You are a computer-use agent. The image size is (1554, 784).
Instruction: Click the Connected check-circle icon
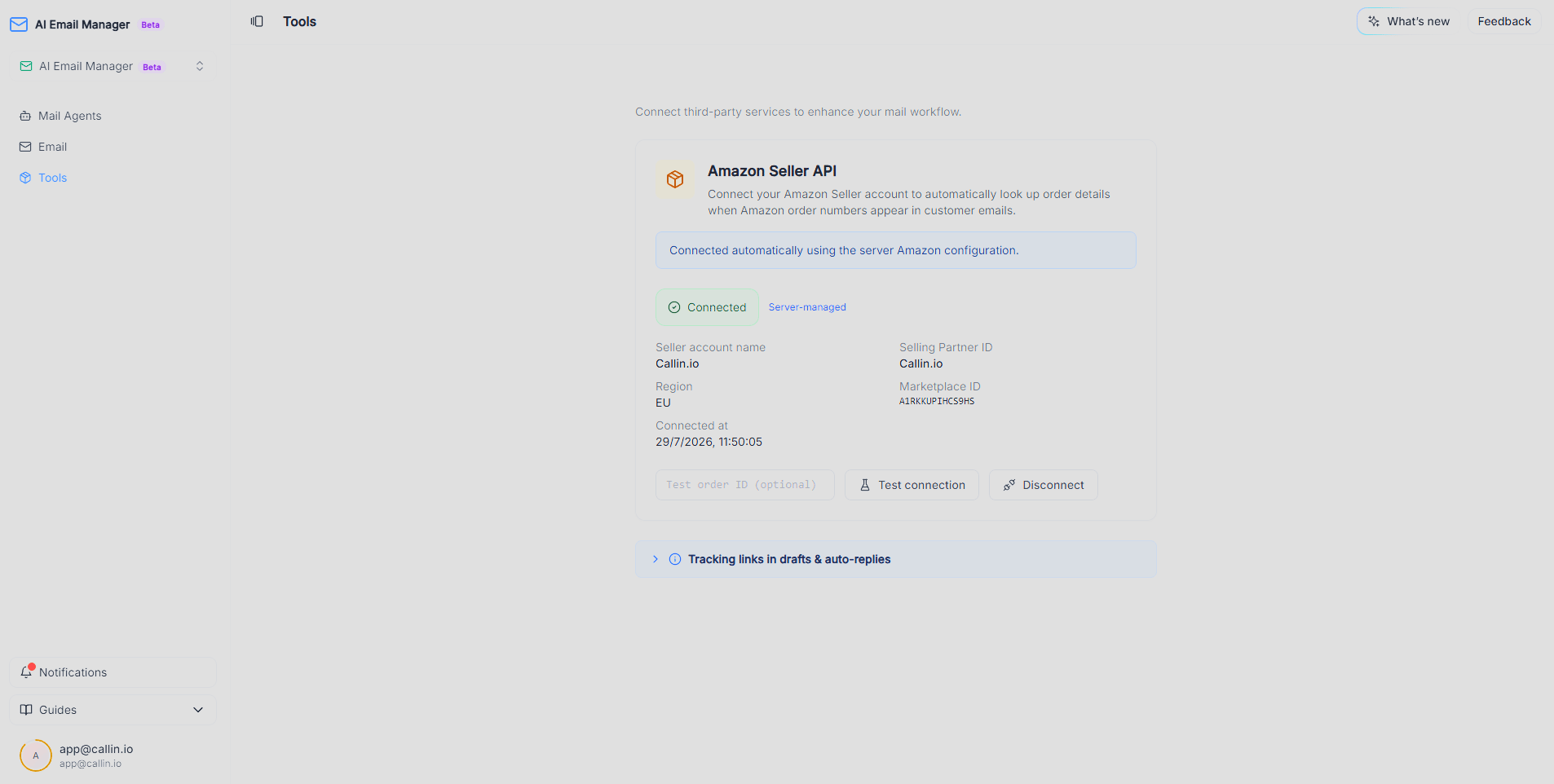[674, 307]
